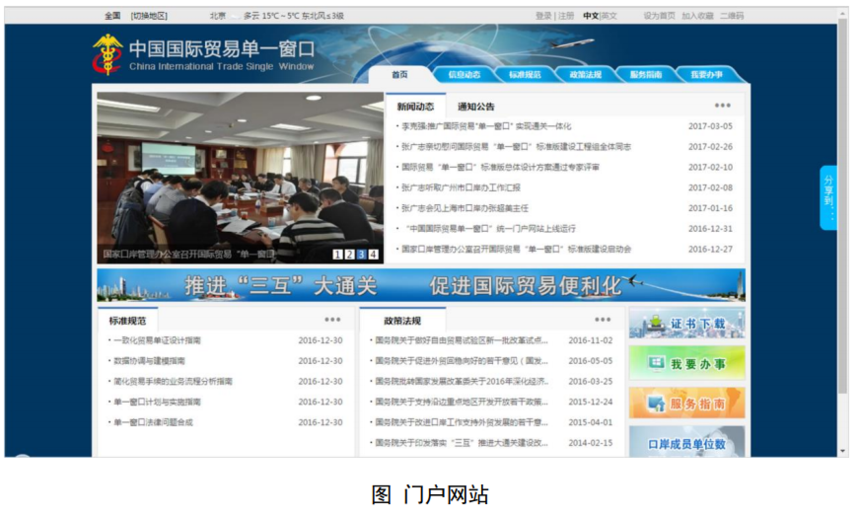859x518 pixels.
Task: Click the 推进三互大通关 banner
Action: pyautogui.click(x=420, y=286)
